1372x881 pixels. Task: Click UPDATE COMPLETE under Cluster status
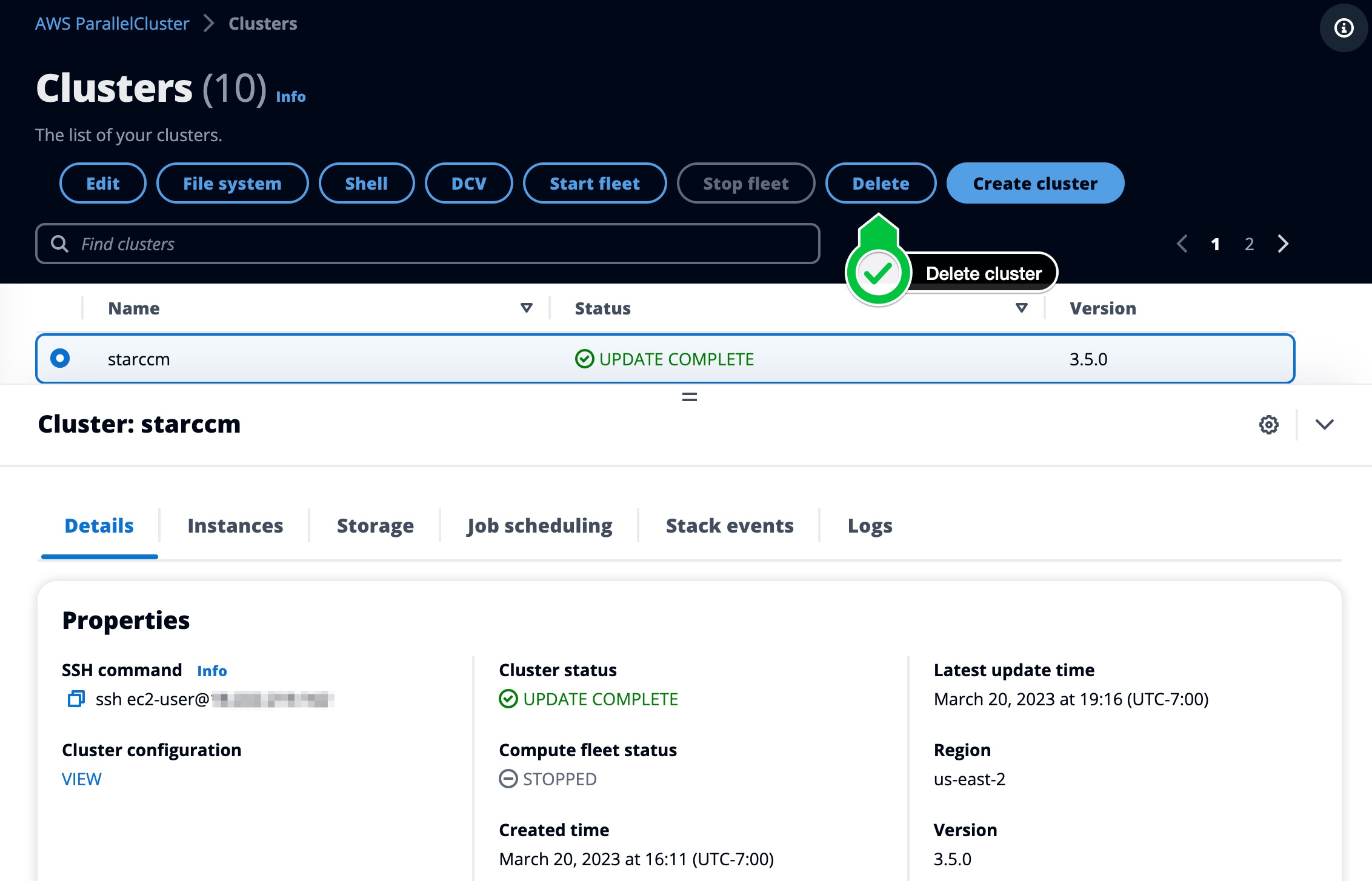pyautogui.click(x=588, y=699)
